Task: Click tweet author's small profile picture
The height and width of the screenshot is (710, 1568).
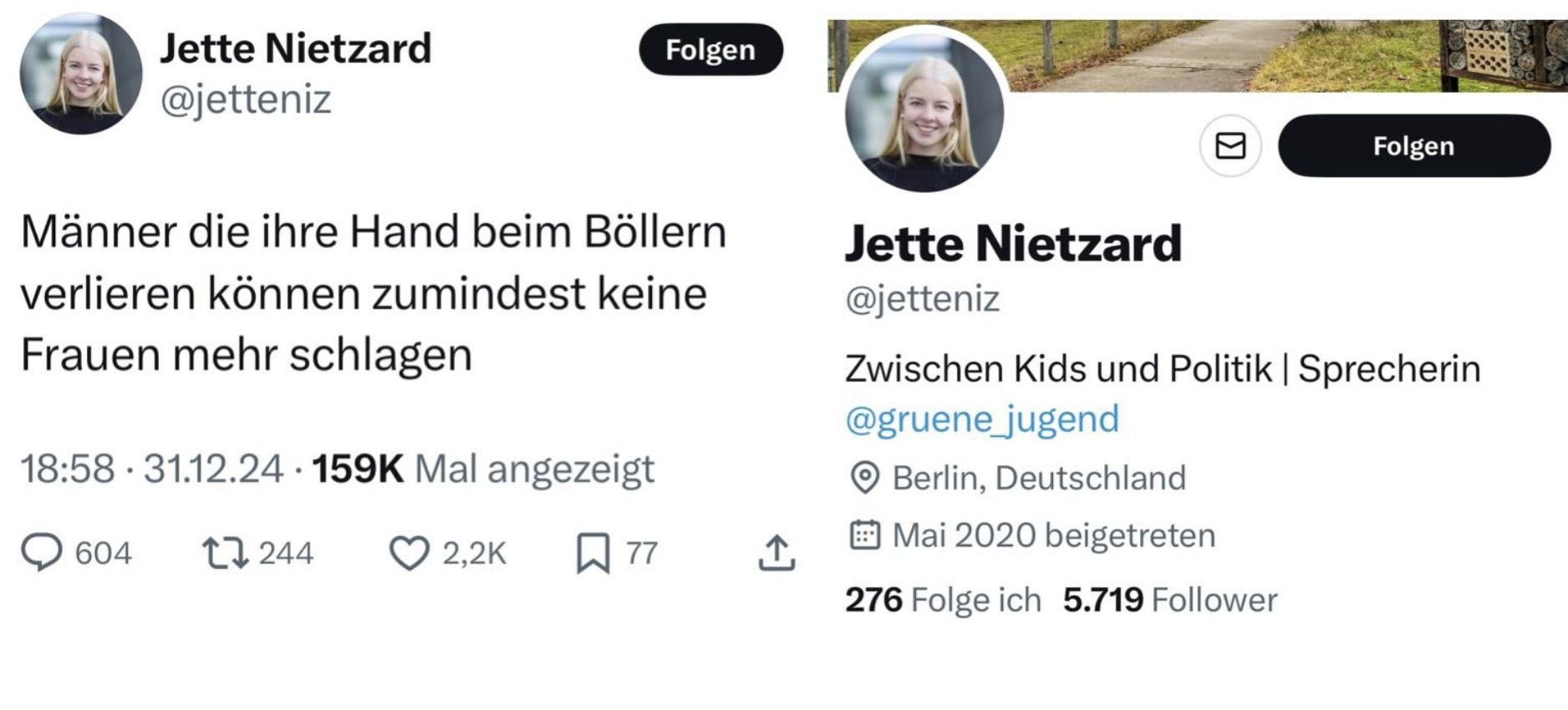Action: [x=81, y=74]
